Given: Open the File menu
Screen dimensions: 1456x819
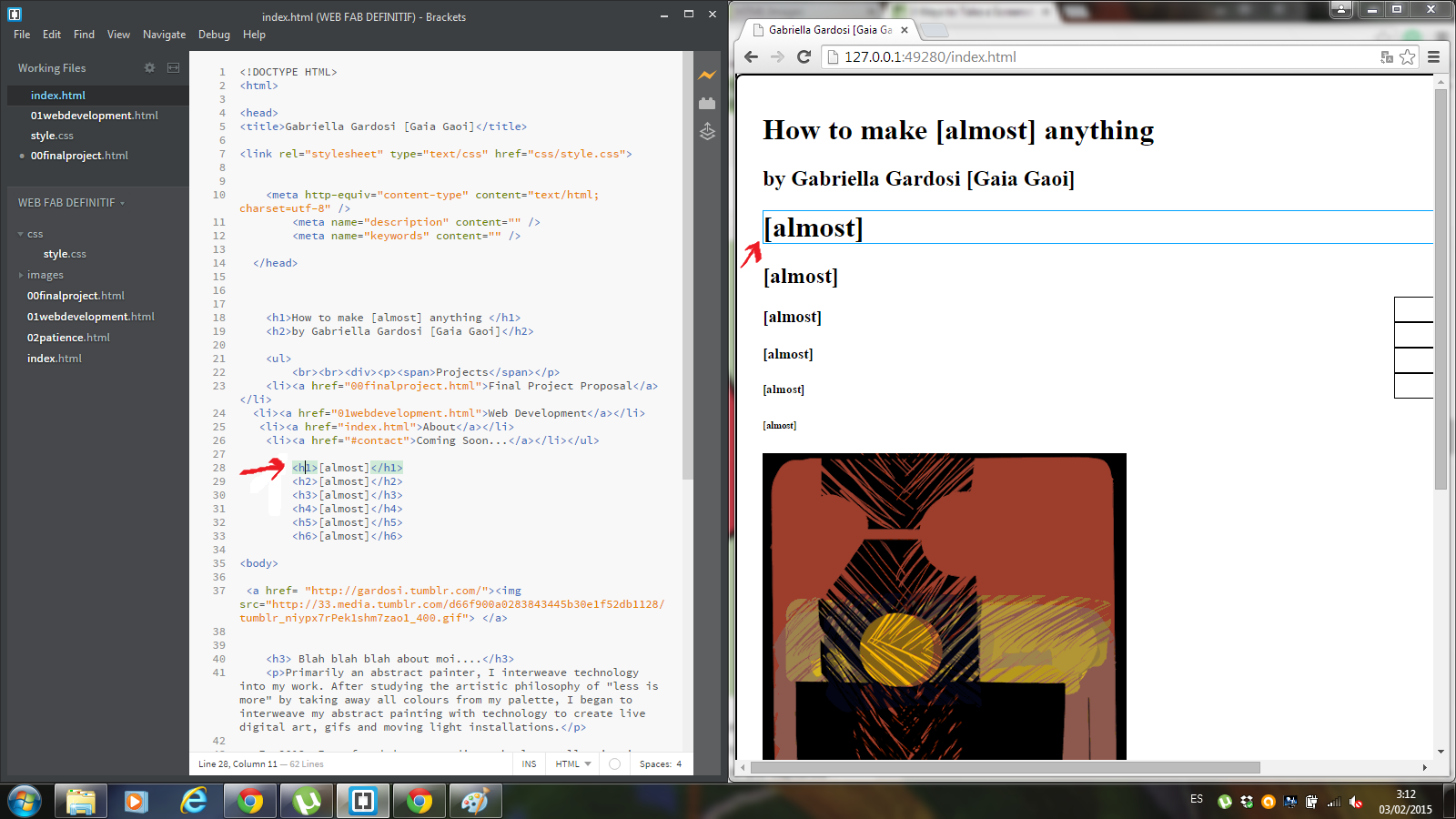Looking at the screenshot, I should pyautogui.click(x=22, y=35).
